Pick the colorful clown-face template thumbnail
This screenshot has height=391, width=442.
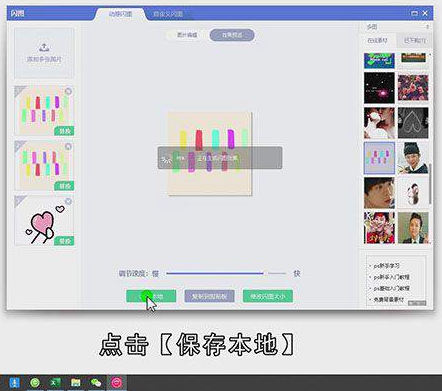coord(379,228)
